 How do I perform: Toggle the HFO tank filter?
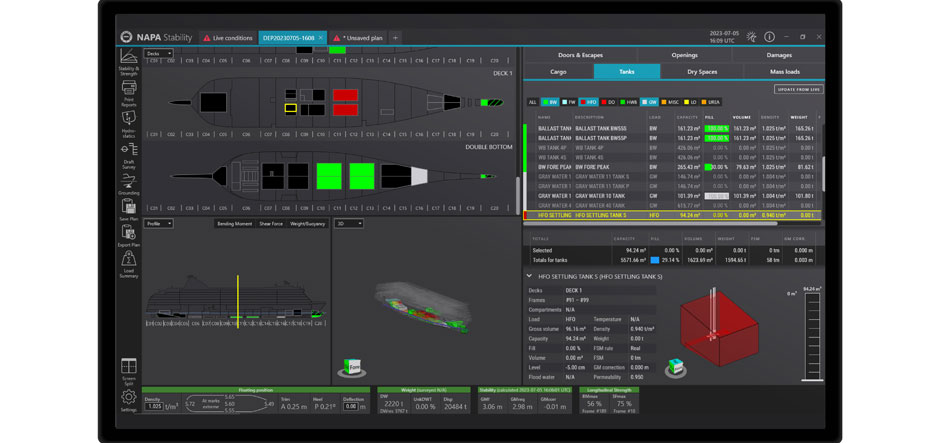(588, 102)
